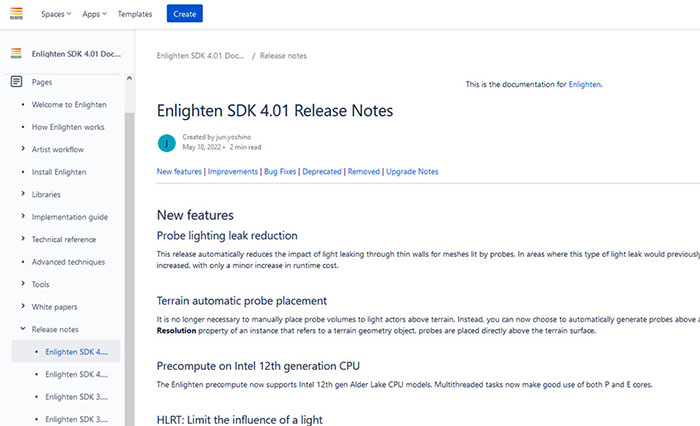Click the Pages icon in sidebar

click(x=16, y=81)
